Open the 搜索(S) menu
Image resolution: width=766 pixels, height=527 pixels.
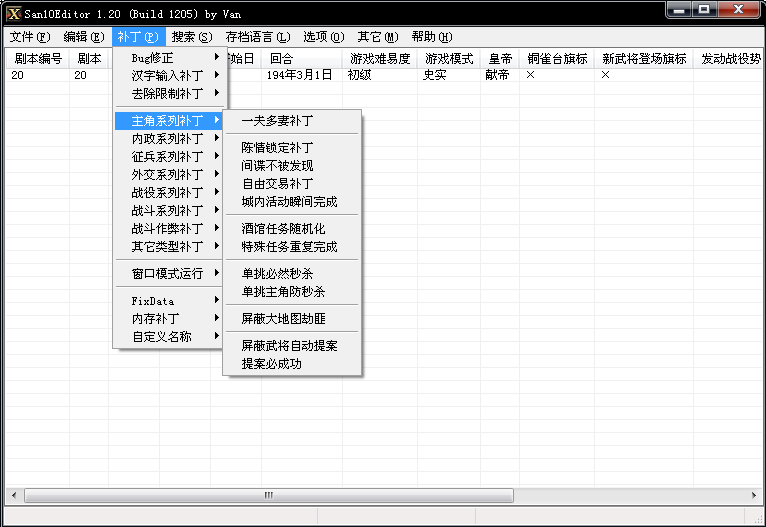191,37
